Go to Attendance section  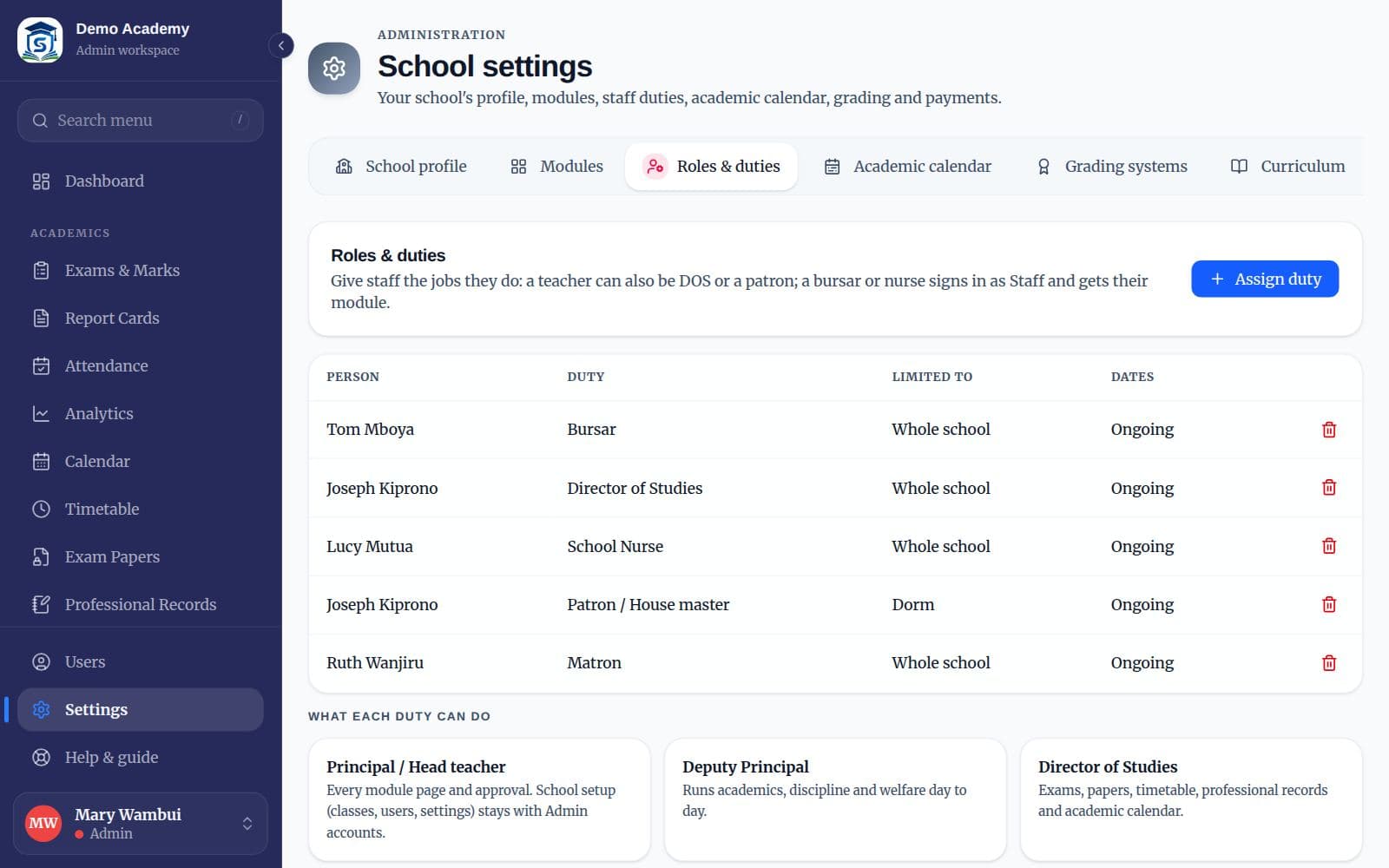pyautogui.click(x=140, y=365)
